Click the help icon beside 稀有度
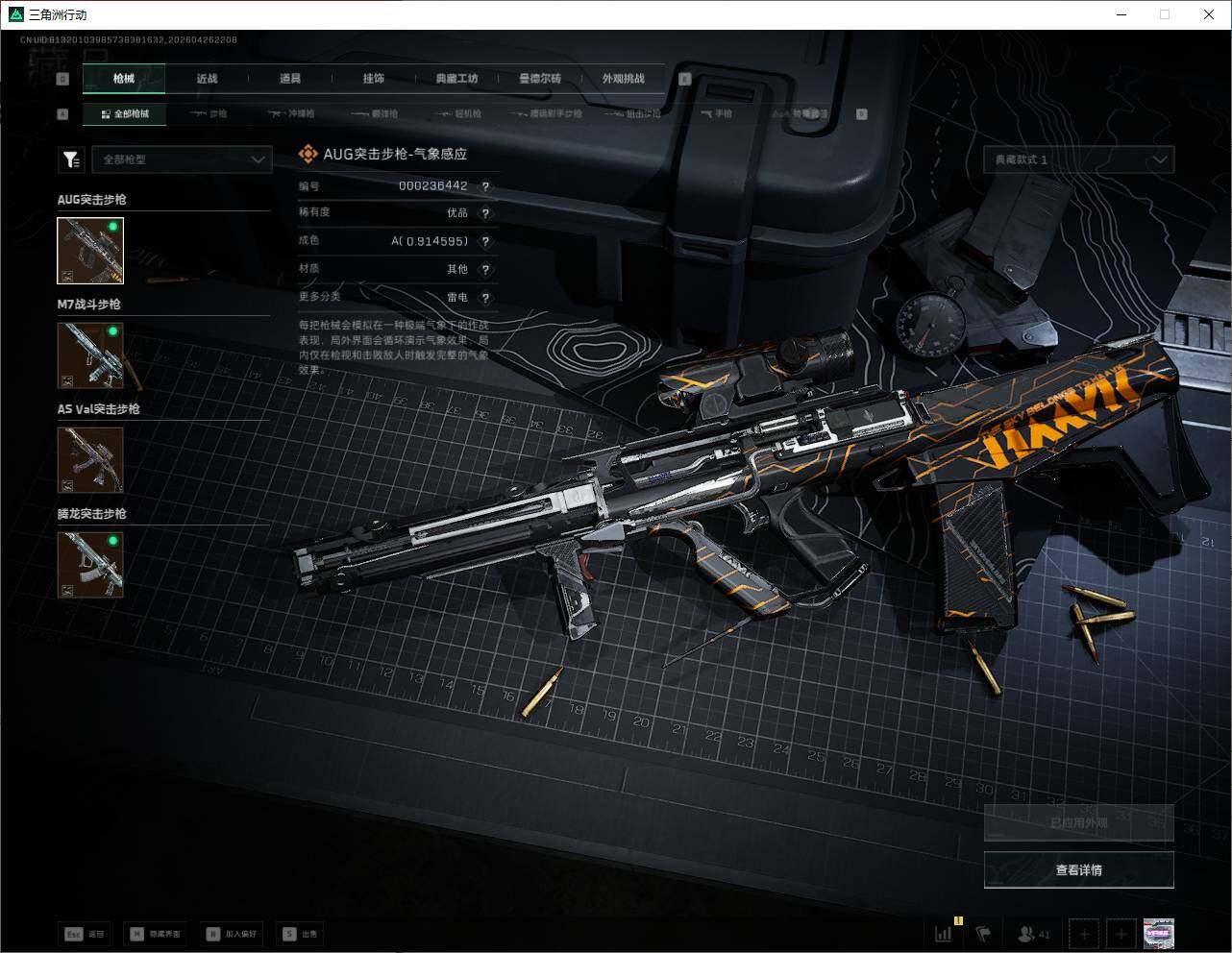1232x953 pixels. tap(485, 213)
